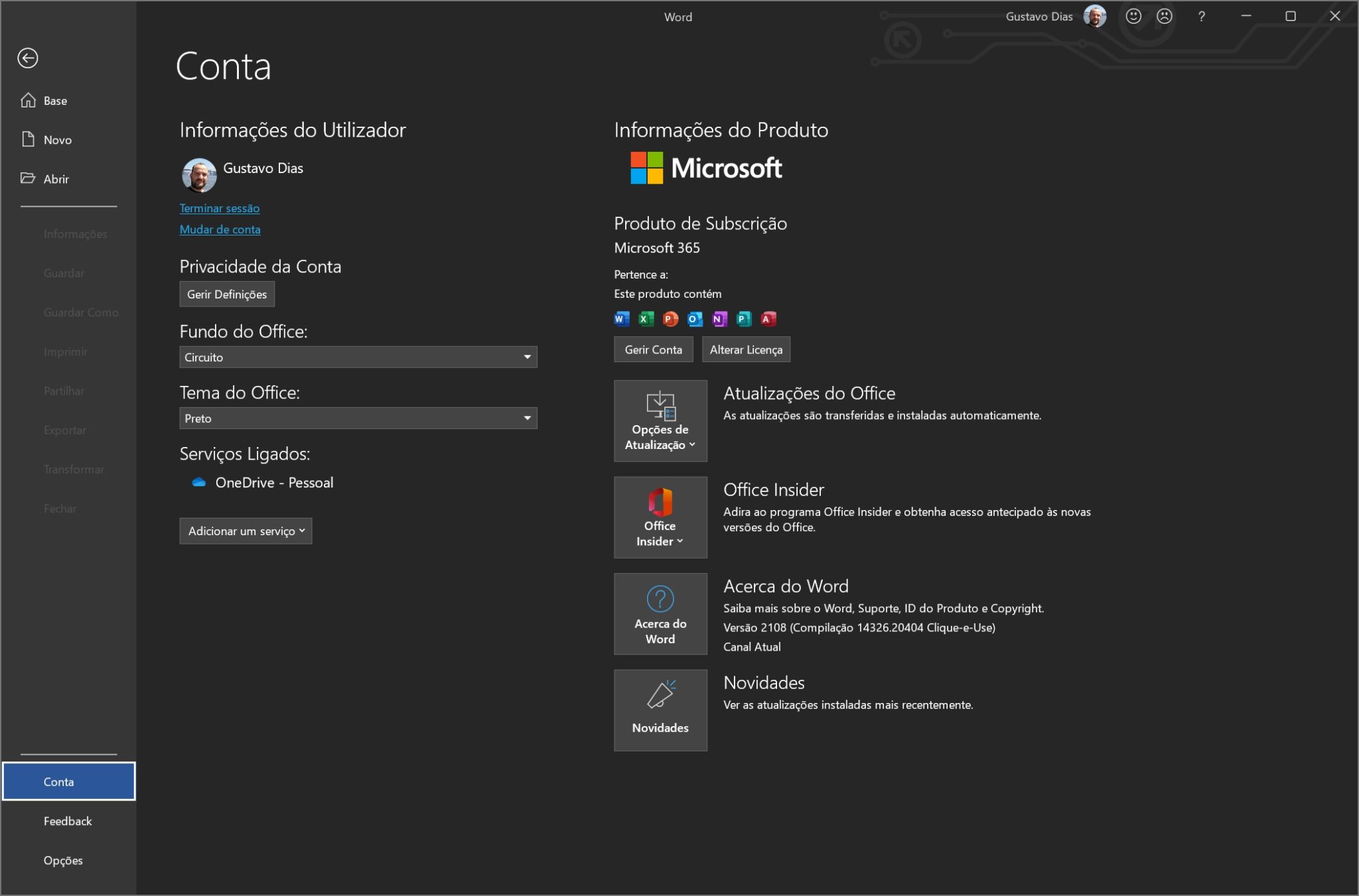
Task: Open Gerir Definições privacy settings
Action: tap(227, 294)
